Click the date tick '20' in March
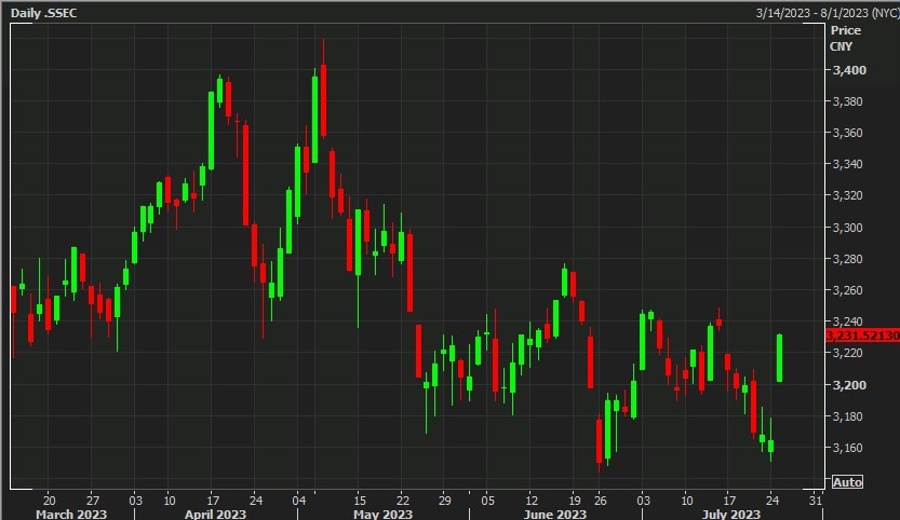The image size is (900, 520). point(49,500)
